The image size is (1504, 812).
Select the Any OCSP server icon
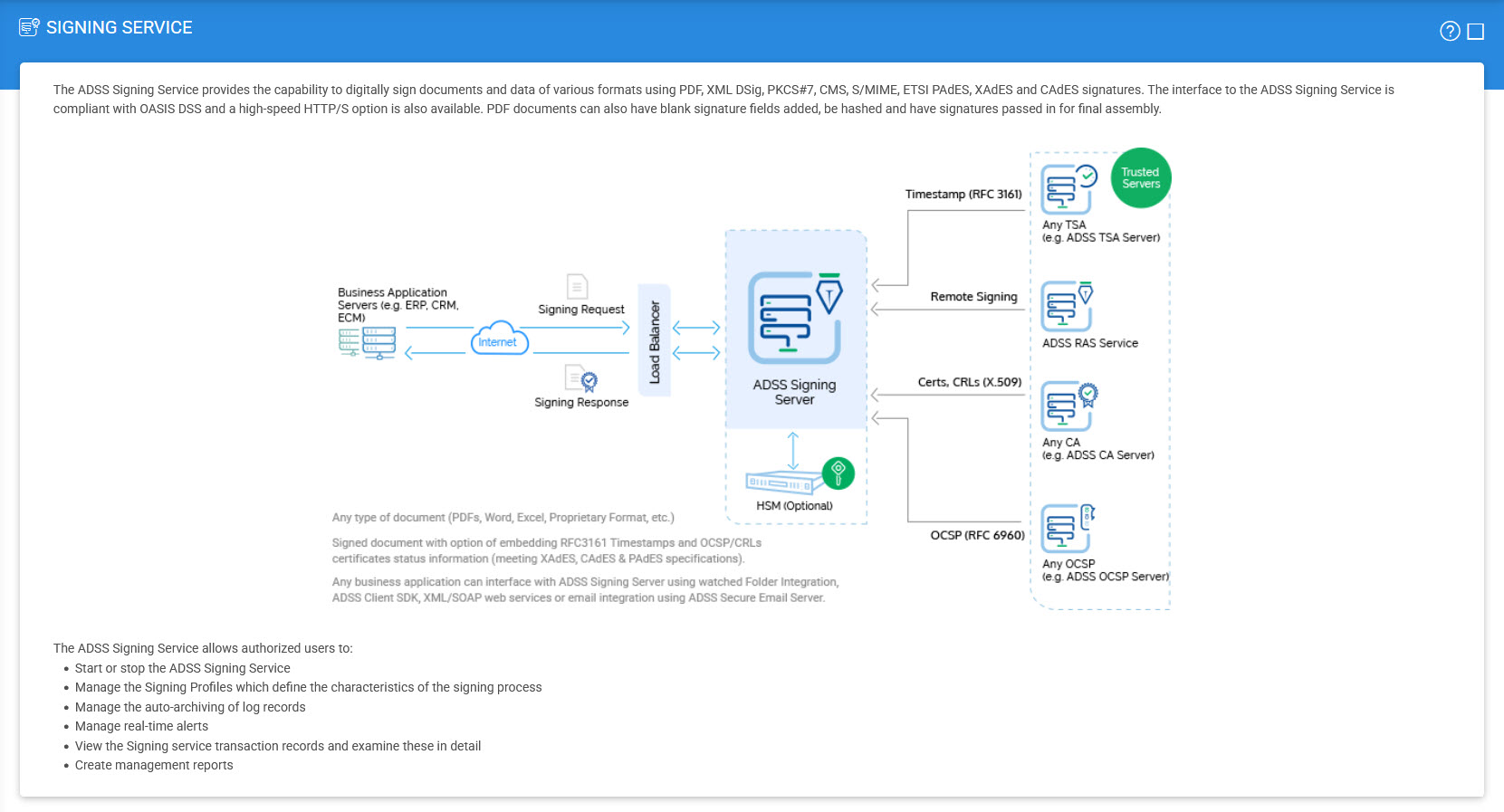click(1068, 529)
